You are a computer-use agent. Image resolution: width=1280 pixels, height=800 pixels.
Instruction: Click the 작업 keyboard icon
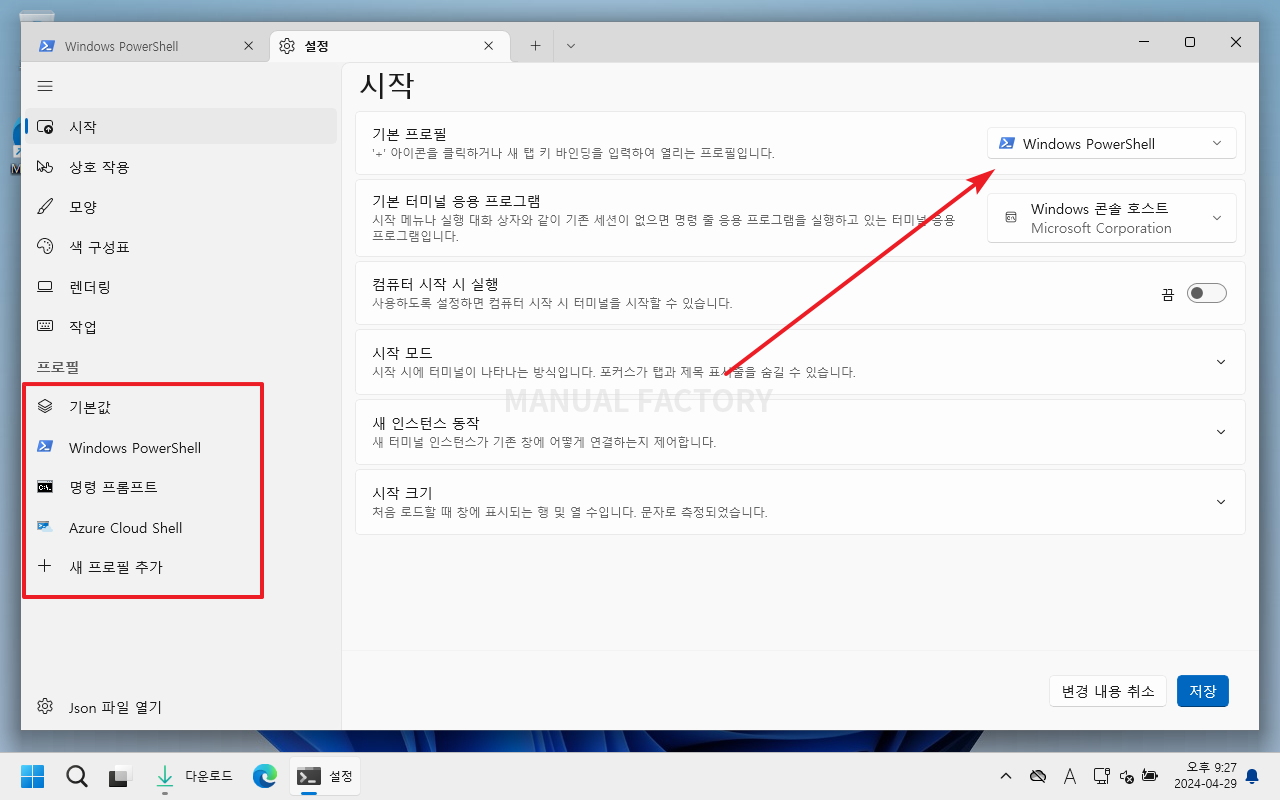(45, 327)
